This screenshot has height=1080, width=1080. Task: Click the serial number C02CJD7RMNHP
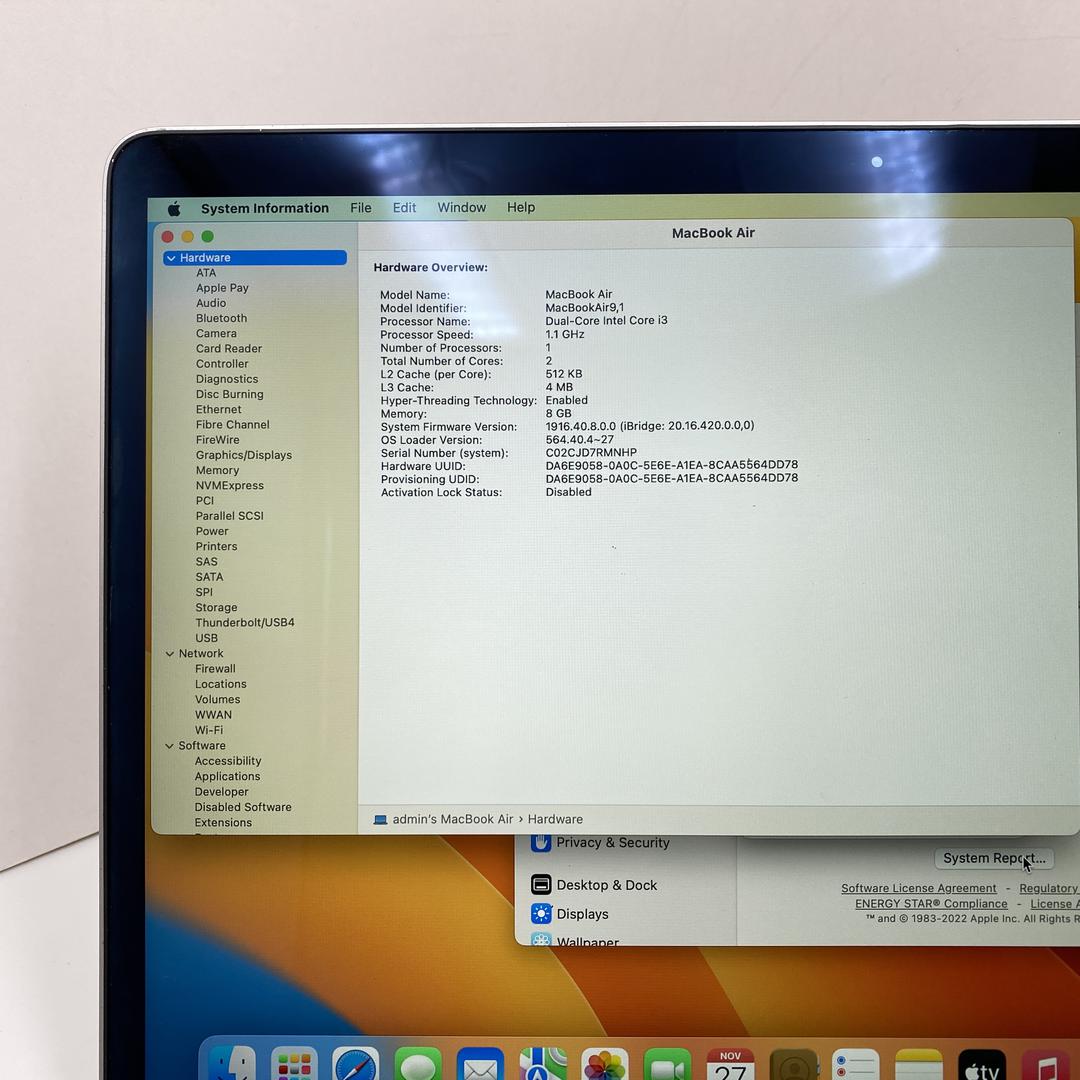[x=591, y=453]
